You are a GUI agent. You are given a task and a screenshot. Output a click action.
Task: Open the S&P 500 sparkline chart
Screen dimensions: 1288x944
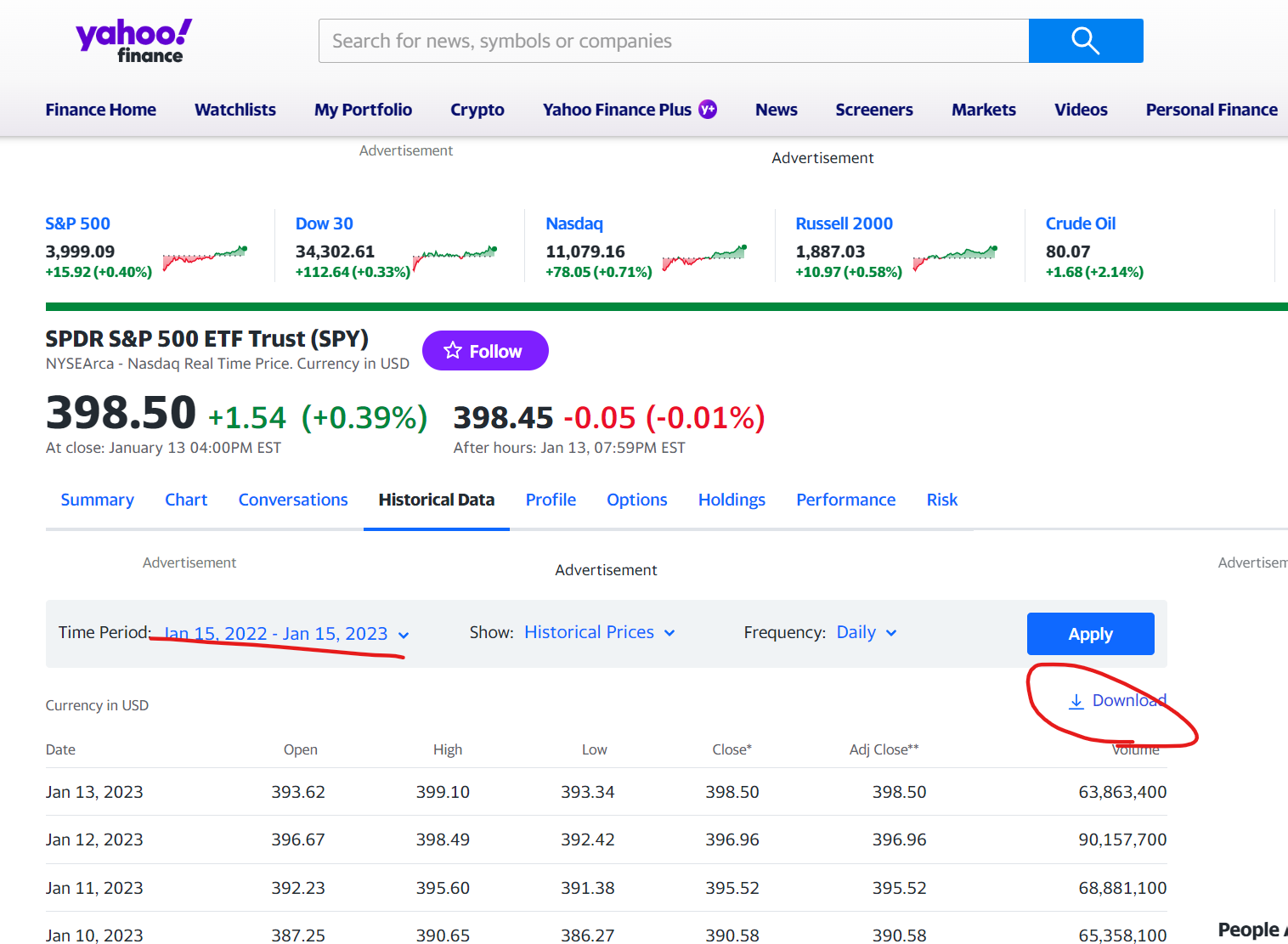click(x=205, y=257)
